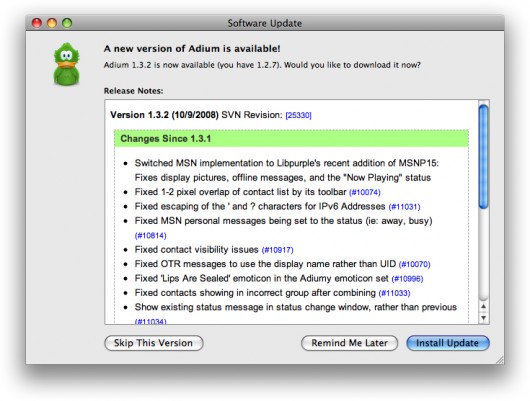Open ticket #10070 link
The image size is (530, 401).
tap(414, 264)
